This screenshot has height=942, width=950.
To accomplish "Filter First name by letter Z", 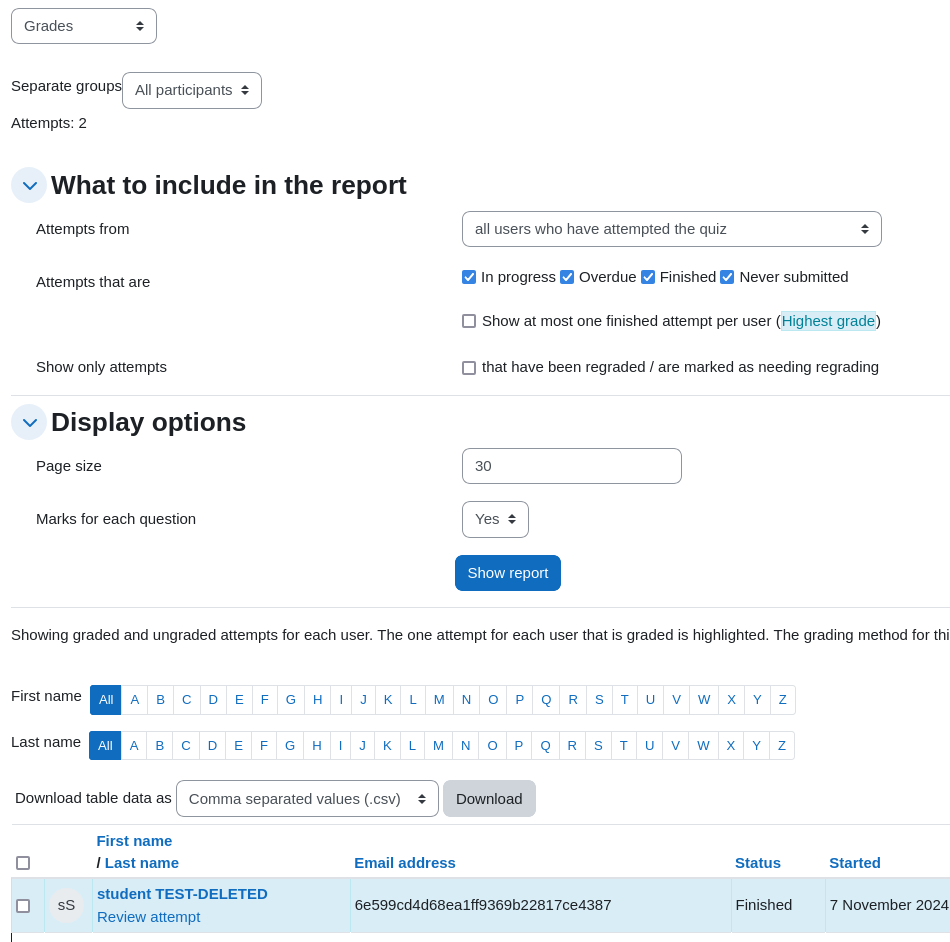I will click(x=783, y=700).
